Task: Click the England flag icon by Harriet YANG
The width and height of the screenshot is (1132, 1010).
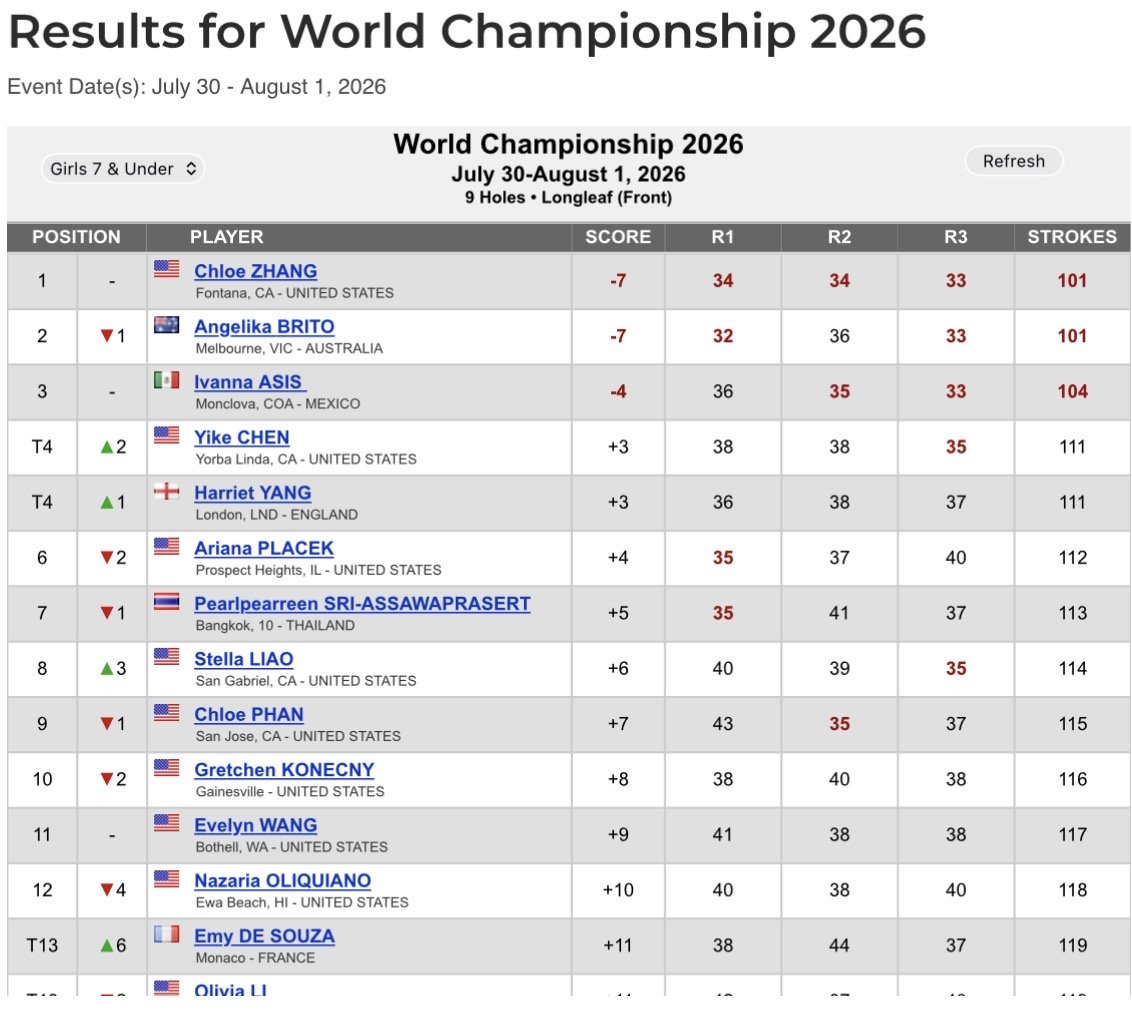Action: (x=167, y=491)
